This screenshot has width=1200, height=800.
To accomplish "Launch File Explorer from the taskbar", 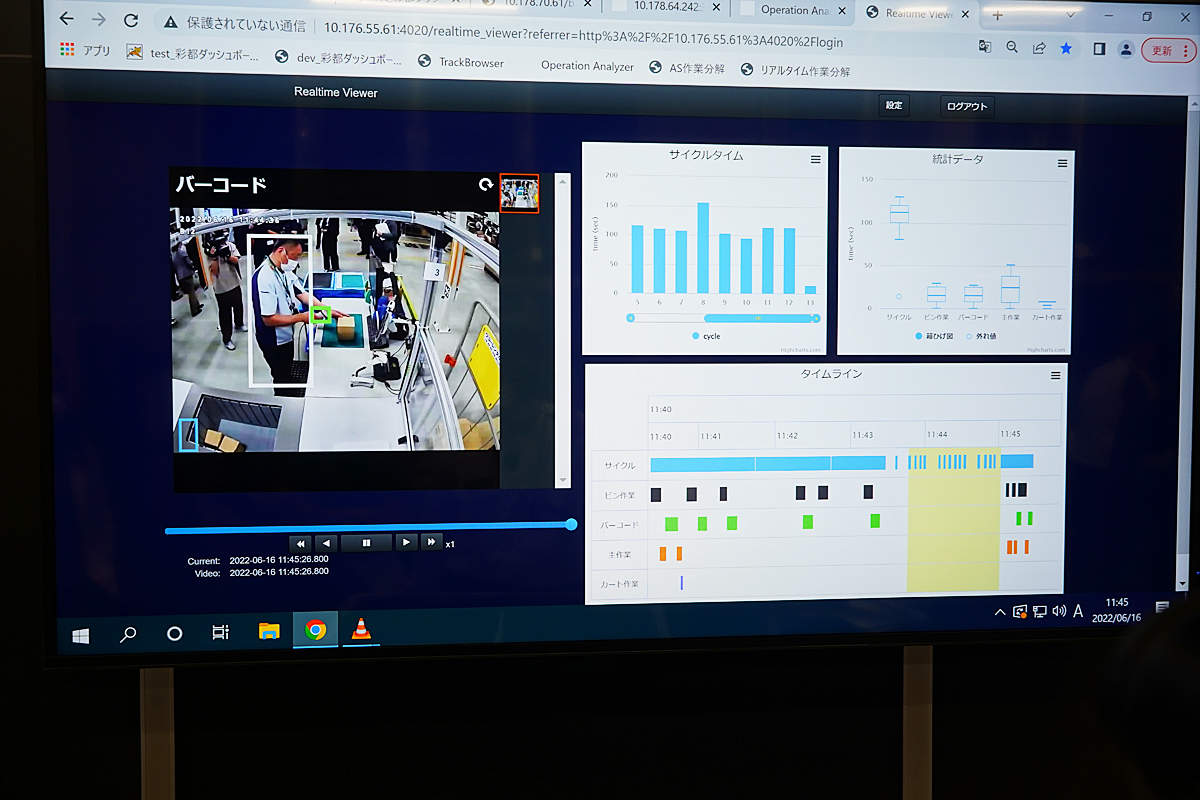I will pos(269,631).
